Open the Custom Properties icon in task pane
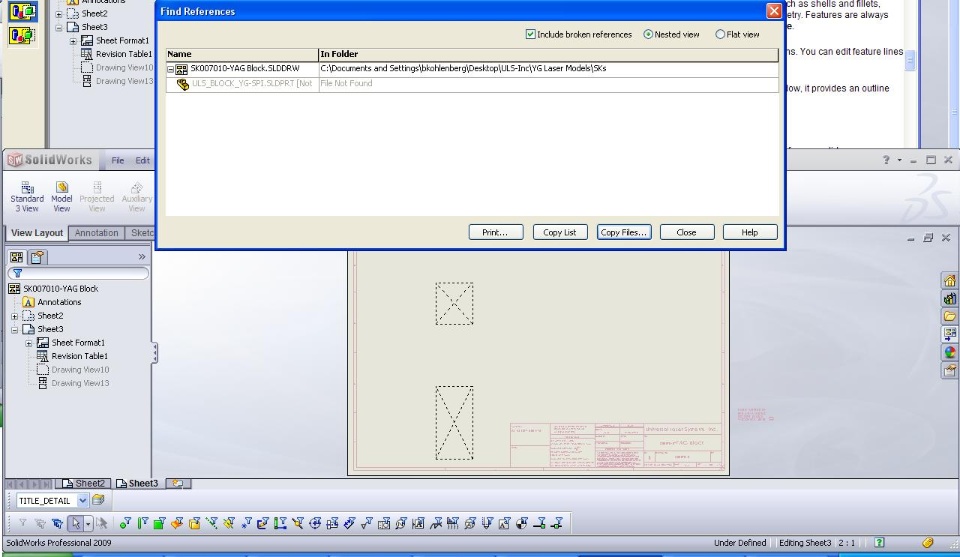960x557 pixels. (x=949, y=370)
